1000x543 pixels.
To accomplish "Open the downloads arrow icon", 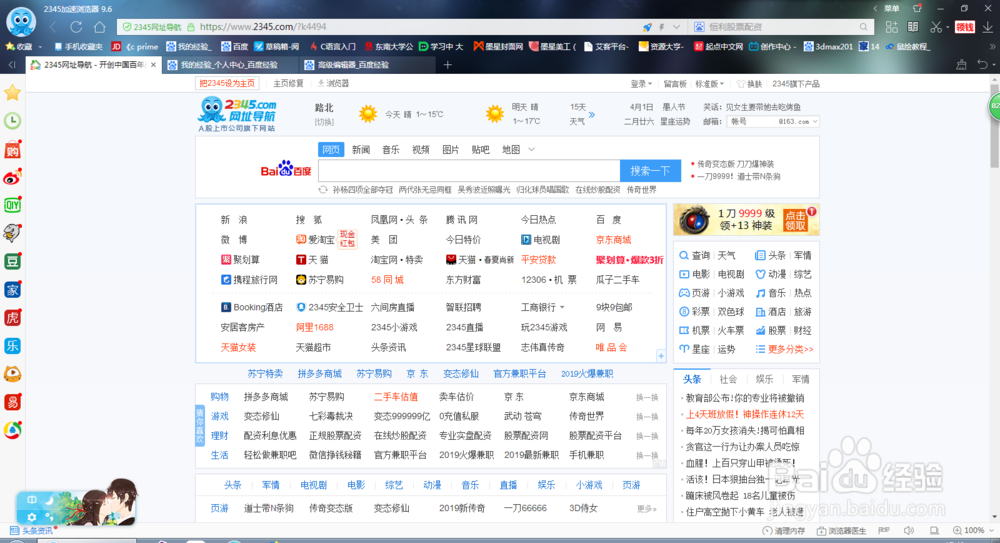I will click(x=988, y=27).
